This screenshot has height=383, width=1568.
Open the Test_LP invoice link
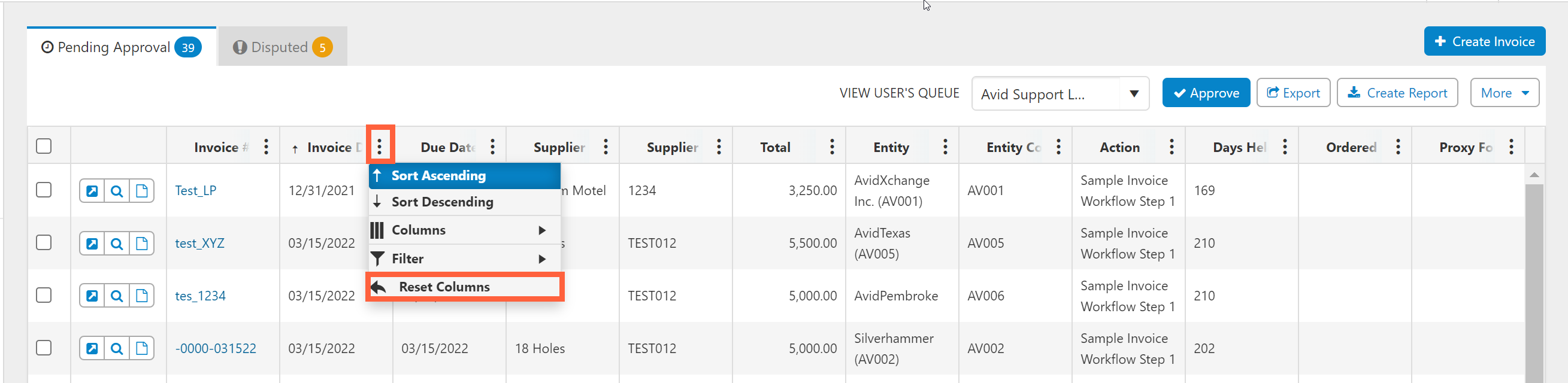point(196,191)
